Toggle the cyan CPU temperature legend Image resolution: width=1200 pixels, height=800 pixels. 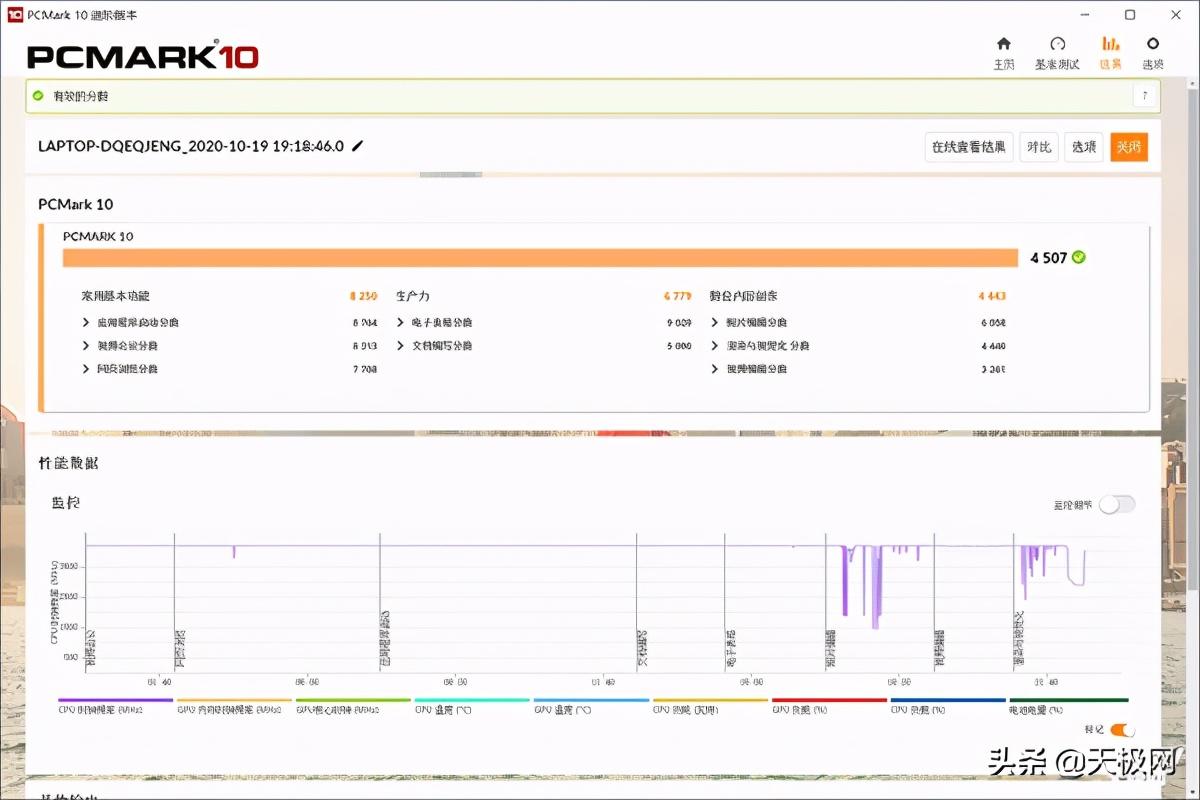coord(471,705)
